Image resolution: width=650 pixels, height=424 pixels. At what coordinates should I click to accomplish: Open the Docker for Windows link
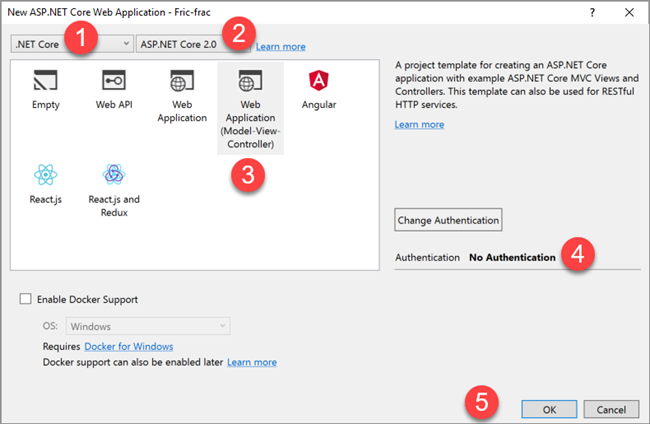point(129,346)
